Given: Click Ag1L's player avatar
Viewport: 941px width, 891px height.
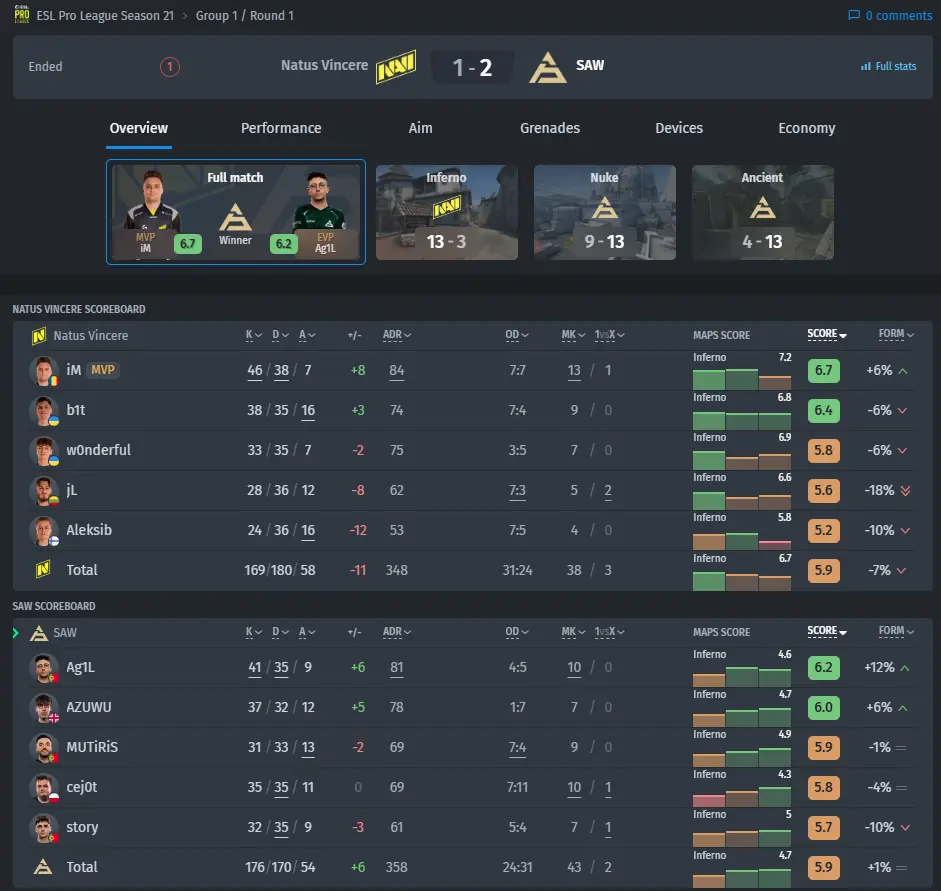Looking at the screenshot, I should 44,668.
